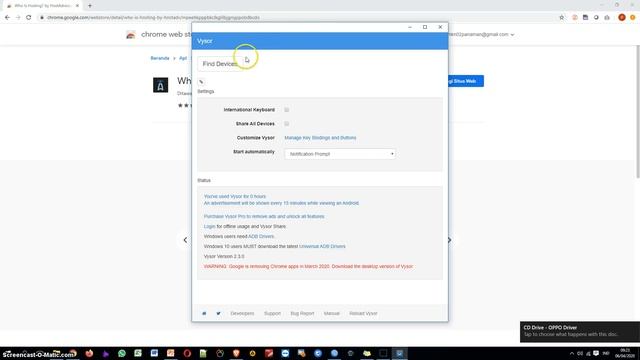This screenshot has width=640, height=360.
Task: Select the Who is Hosting browser tab
Action: coord(42,6)
